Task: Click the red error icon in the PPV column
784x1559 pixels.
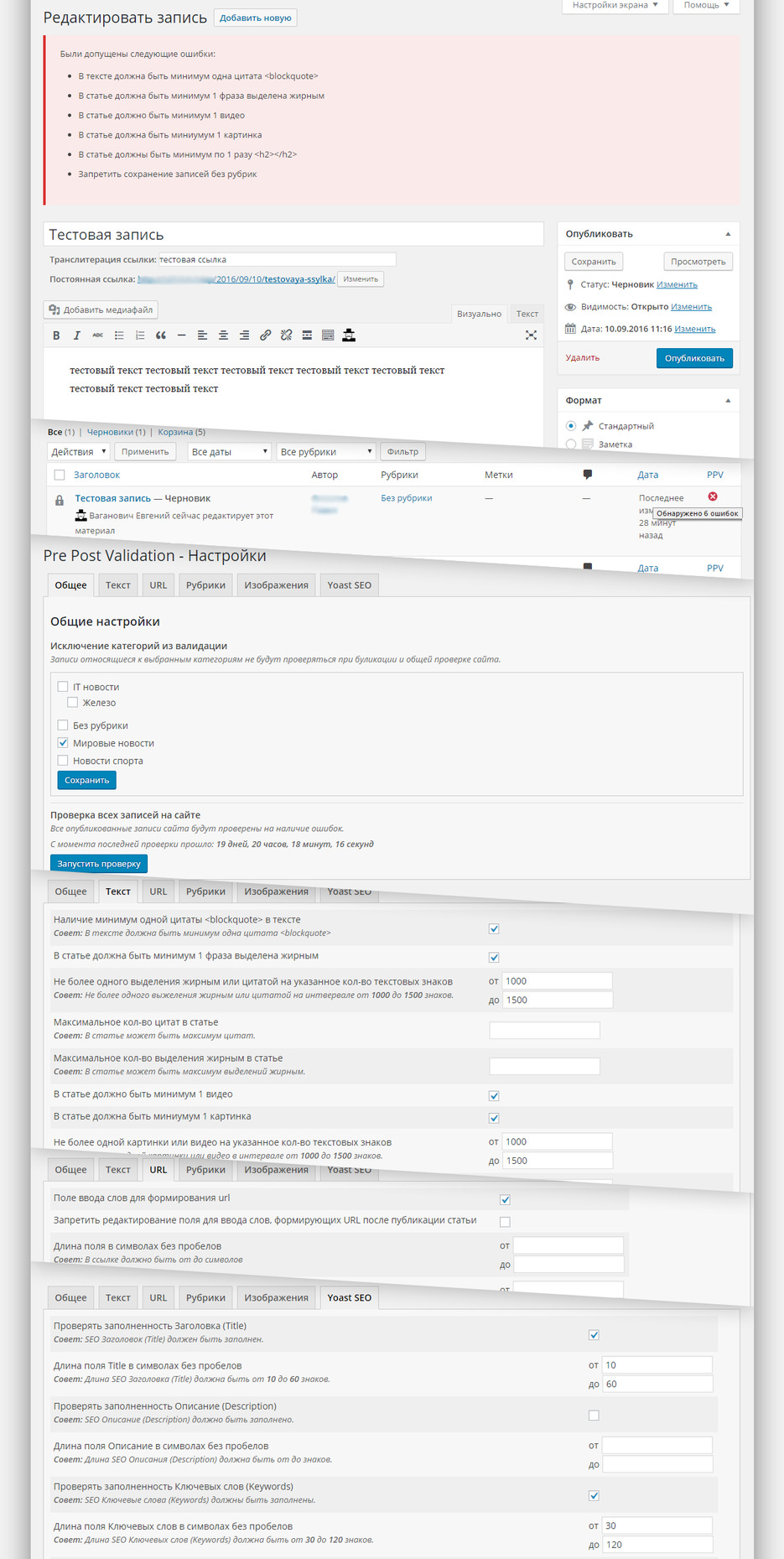Action: tap(713, 496)
